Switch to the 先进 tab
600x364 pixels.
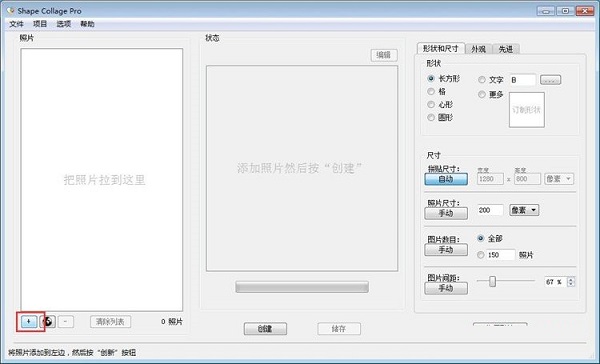click(506, 49)
